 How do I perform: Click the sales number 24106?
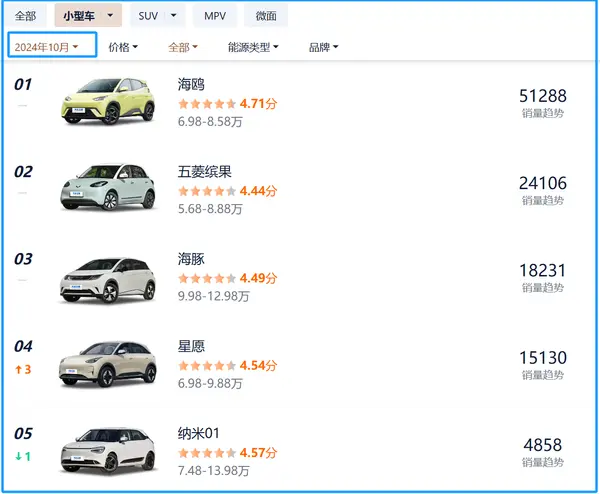coord(543,183)
